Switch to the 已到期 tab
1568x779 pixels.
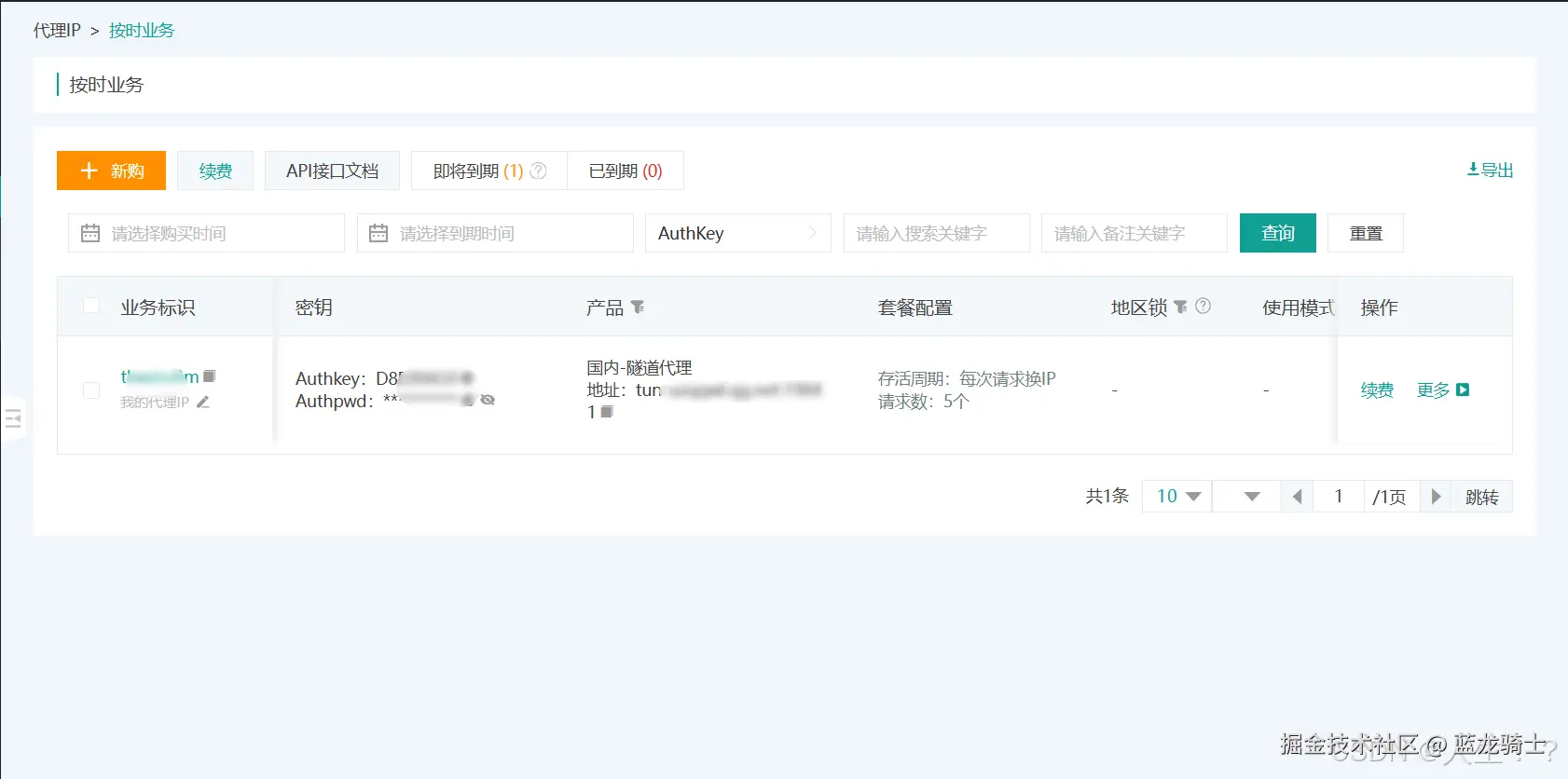pos(626,171)
